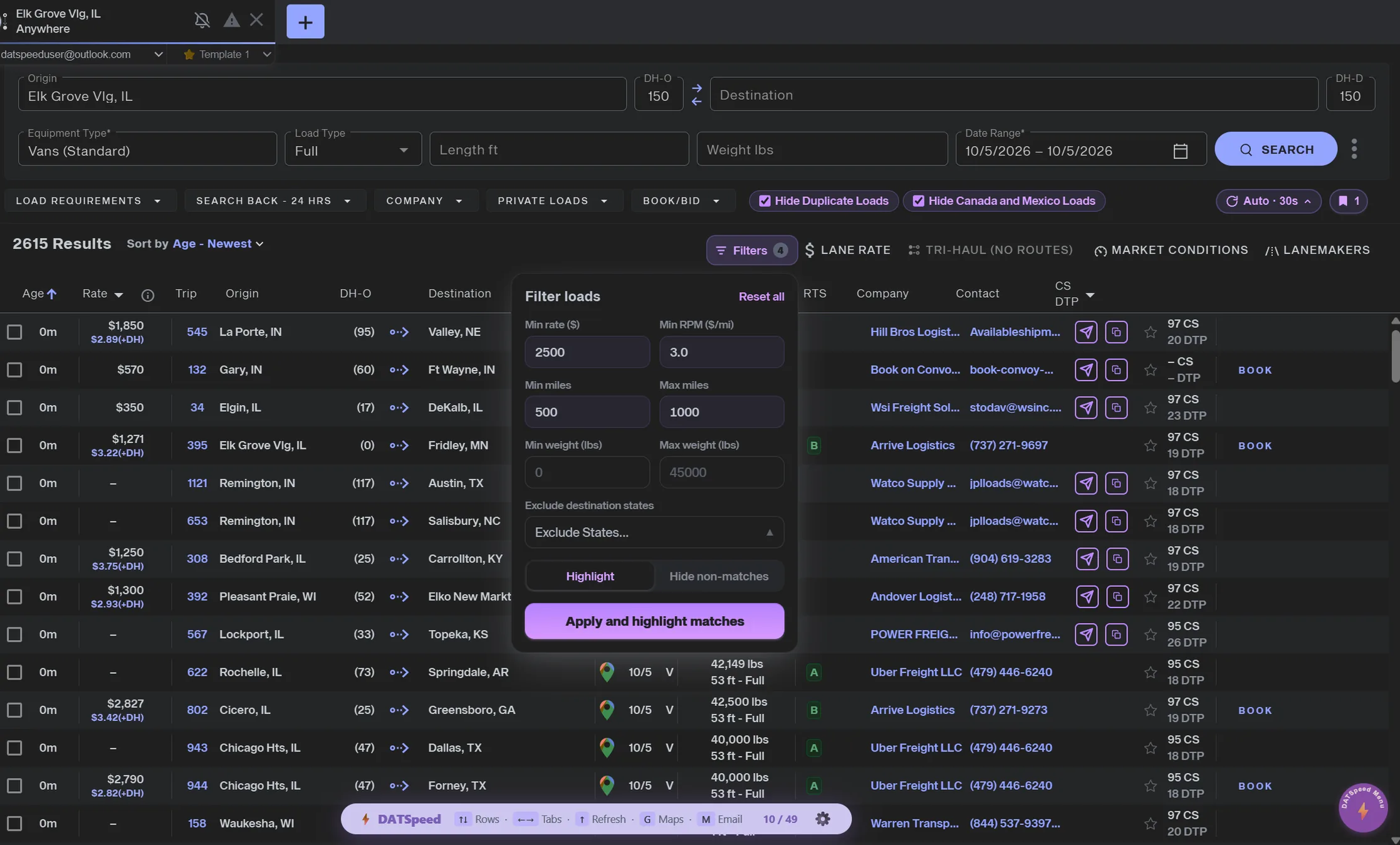This screenshot has height=845, width=1400.
Task: Open the Template 1 dropdown
Action: 227,55
